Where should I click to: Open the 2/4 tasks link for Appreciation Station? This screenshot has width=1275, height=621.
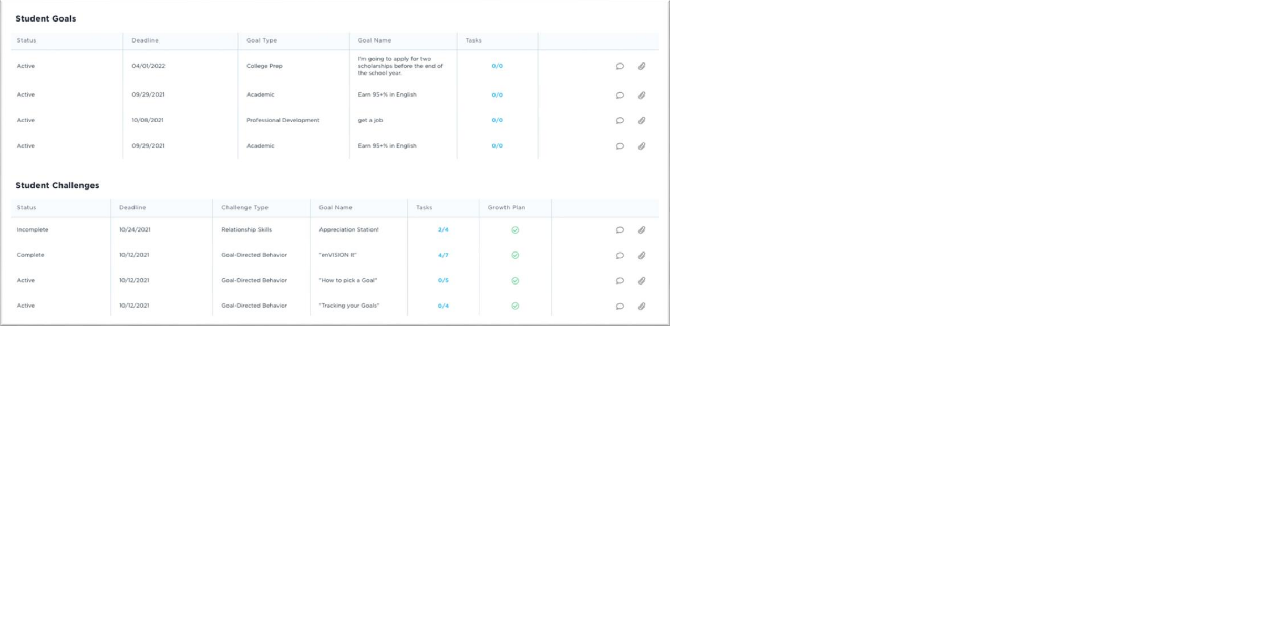point(443,230)
